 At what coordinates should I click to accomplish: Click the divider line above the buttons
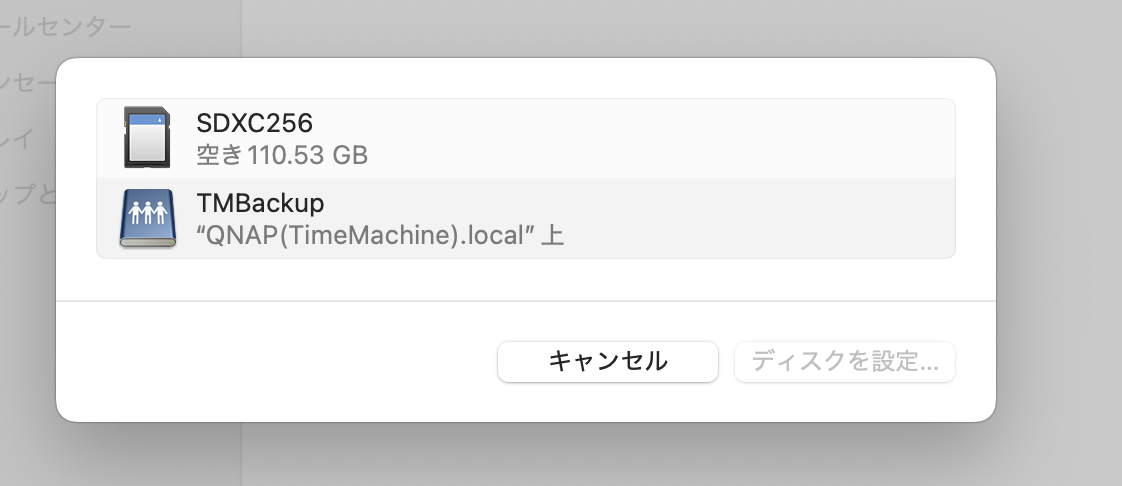525,300
